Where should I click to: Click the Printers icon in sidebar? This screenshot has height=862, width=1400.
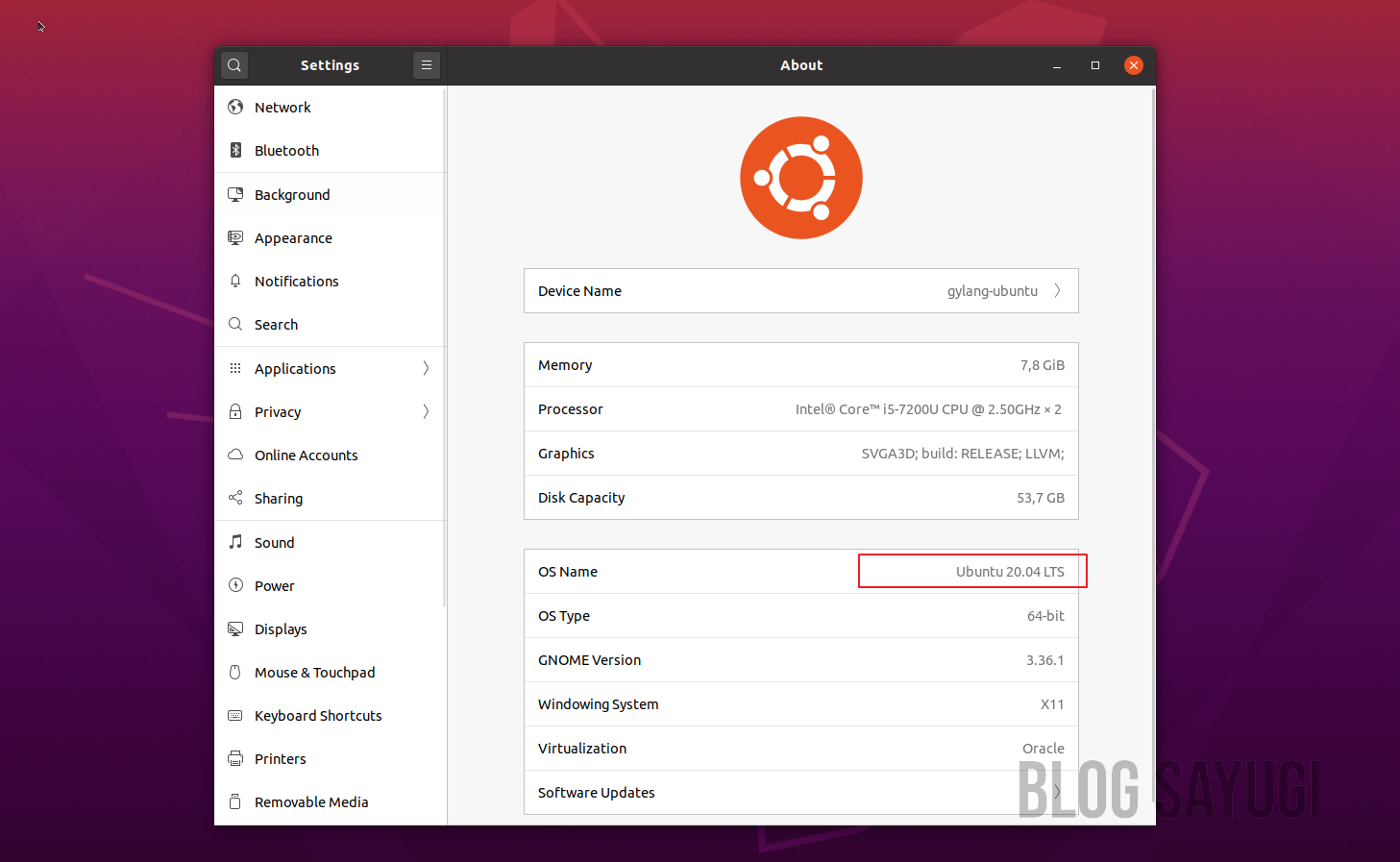235,758
